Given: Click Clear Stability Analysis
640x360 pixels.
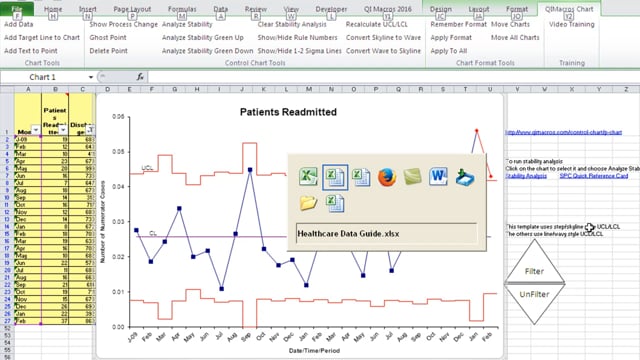Looking at the screenshot, I should 292,24.
